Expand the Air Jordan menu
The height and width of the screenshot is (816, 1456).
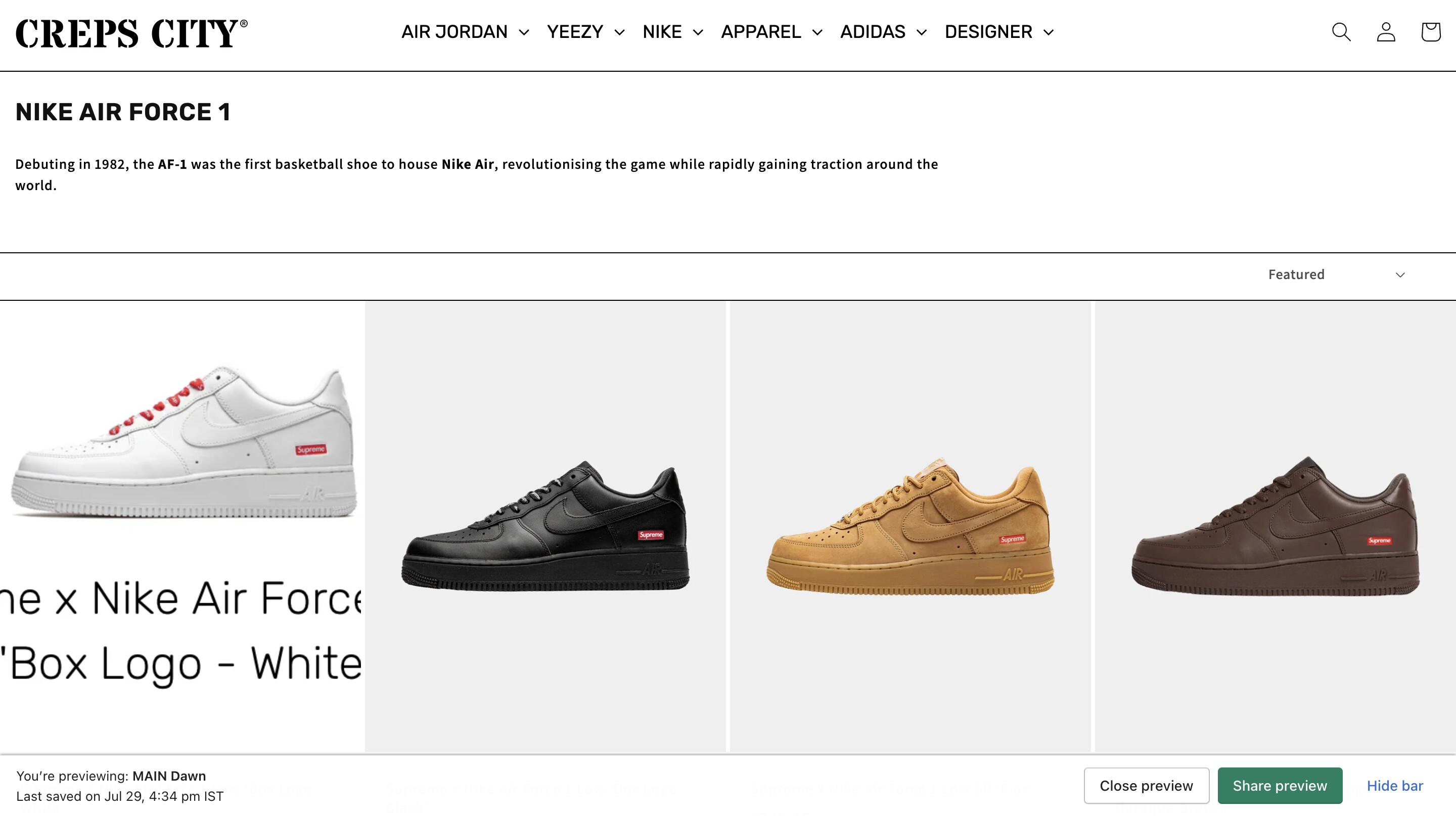point(465,32)
